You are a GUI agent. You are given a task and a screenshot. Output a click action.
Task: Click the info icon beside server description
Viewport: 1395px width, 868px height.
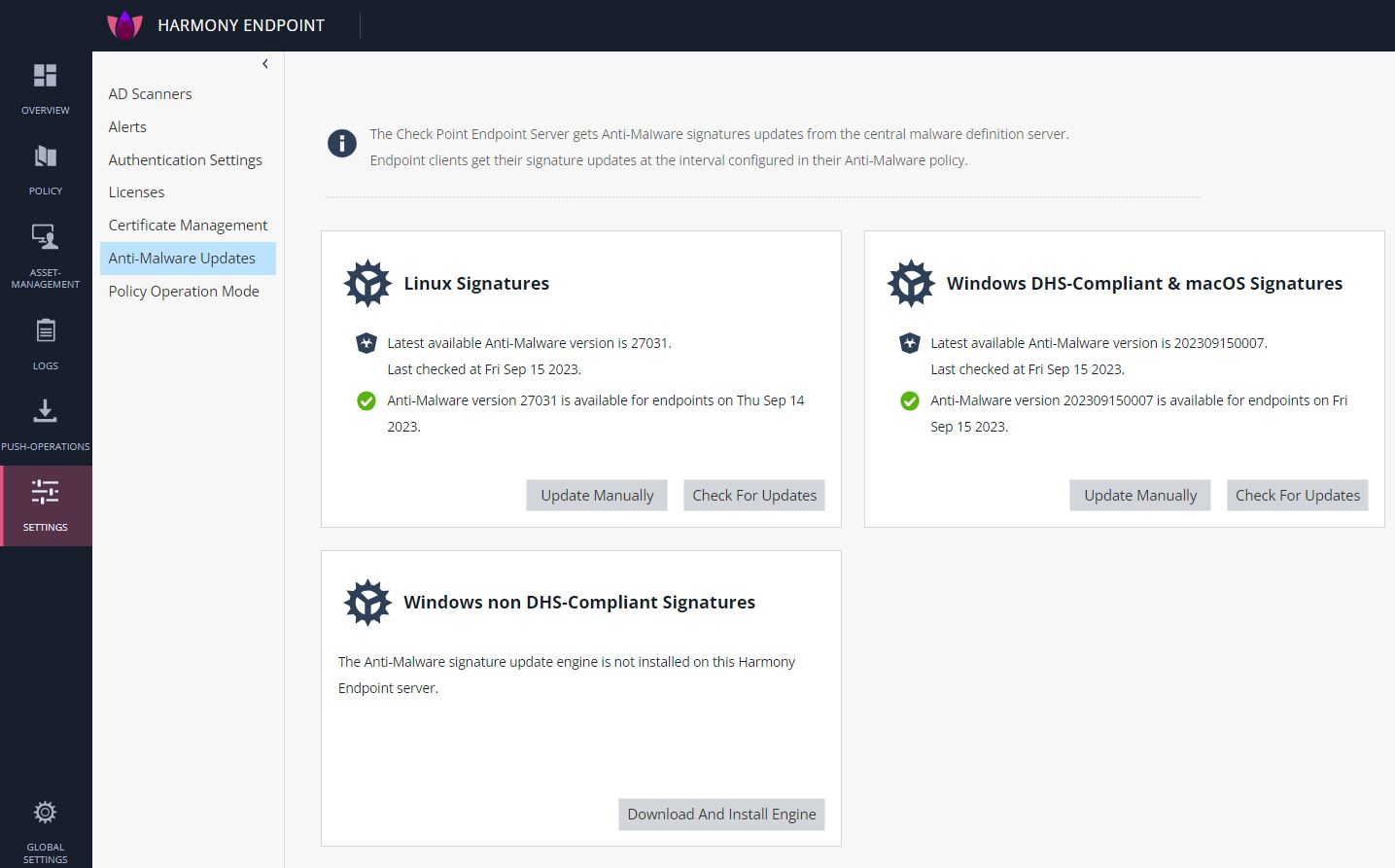(x=341, y=144)
